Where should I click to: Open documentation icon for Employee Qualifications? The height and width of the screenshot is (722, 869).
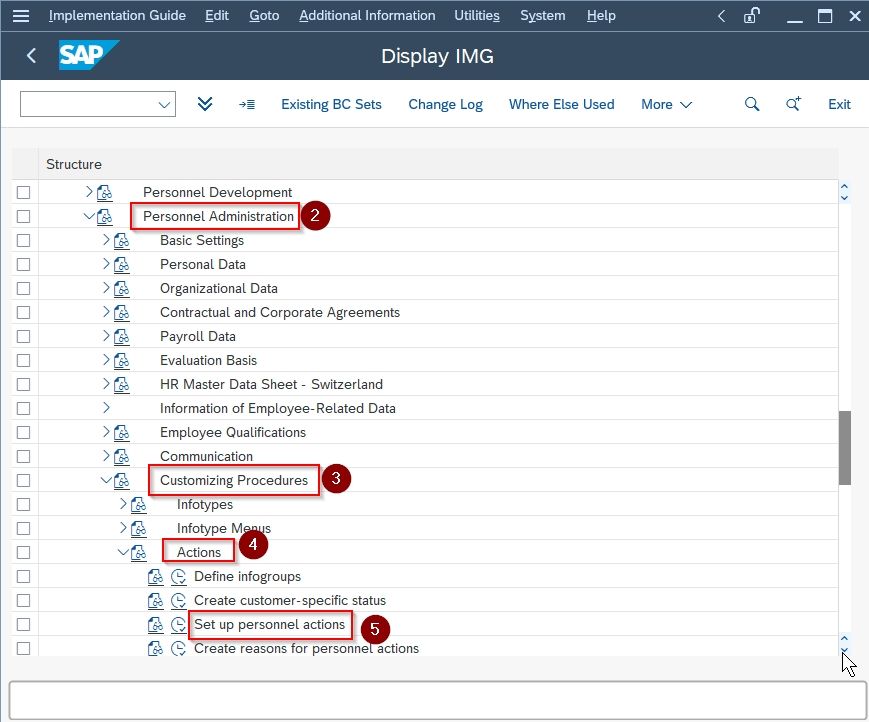[x=121, y=432]
